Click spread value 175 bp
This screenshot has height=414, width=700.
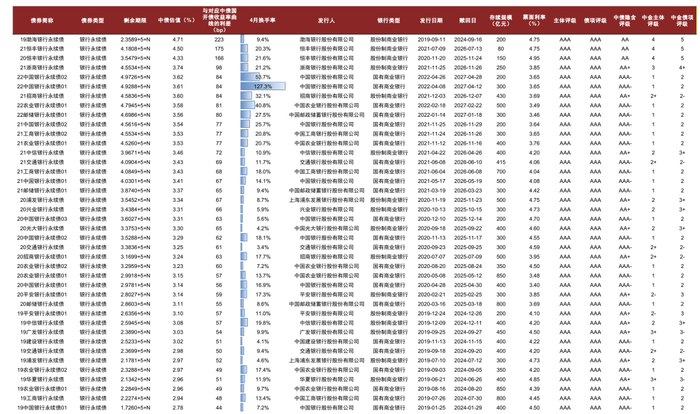coord(219,49)
